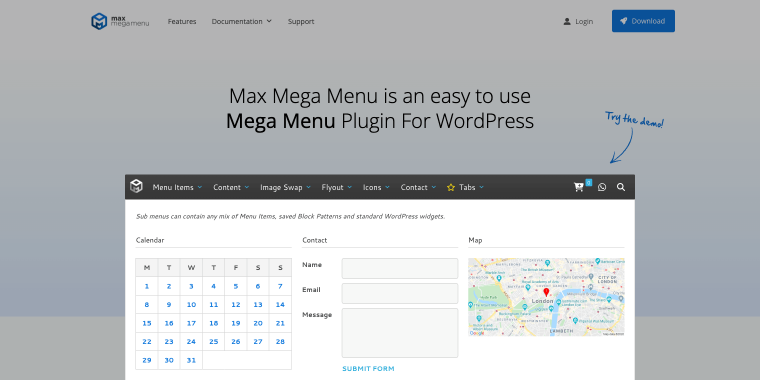
Task: Select calendar date 17
Action: 191,323
